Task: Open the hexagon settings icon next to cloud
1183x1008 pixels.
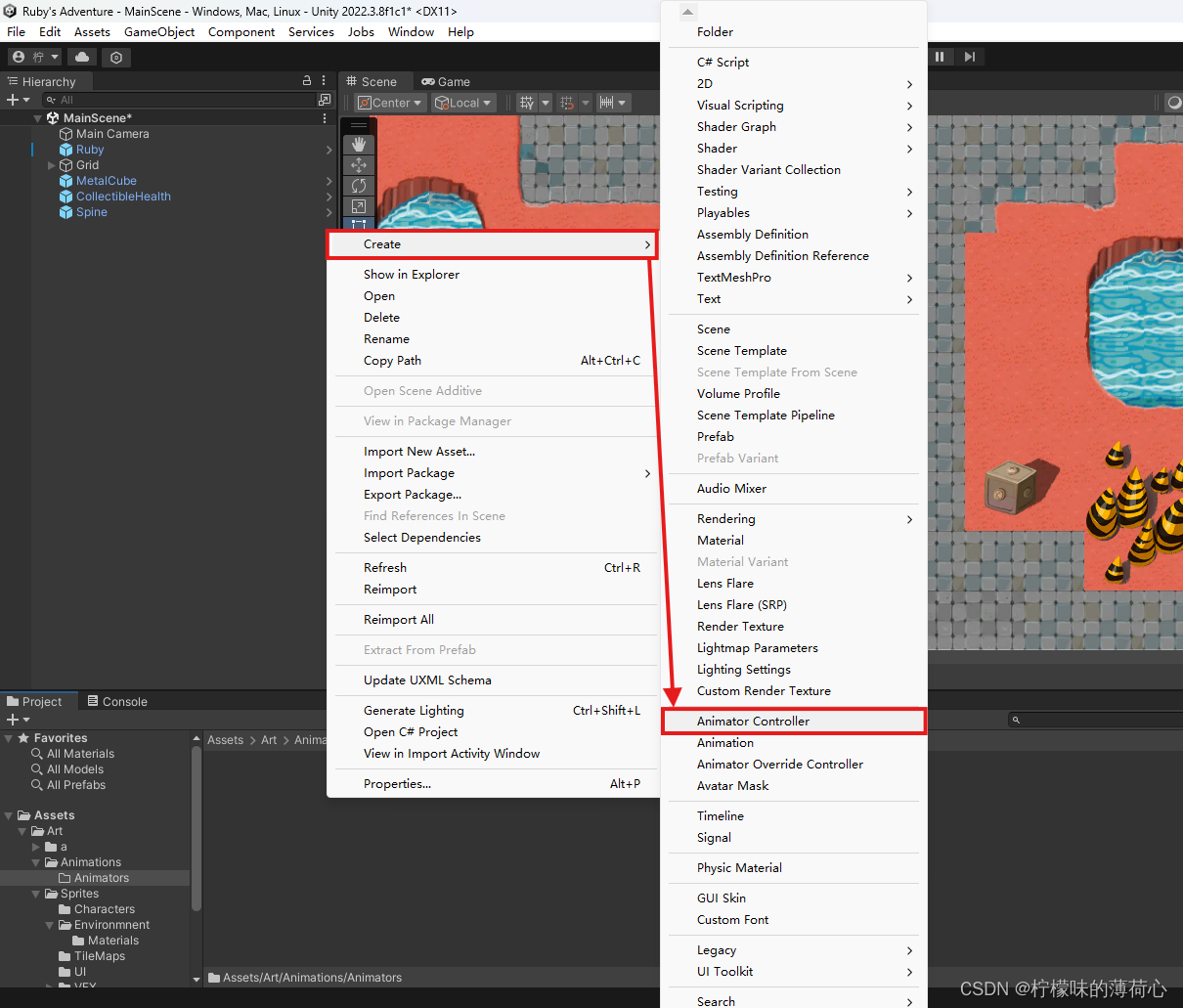Action: [x=115, y=57]
